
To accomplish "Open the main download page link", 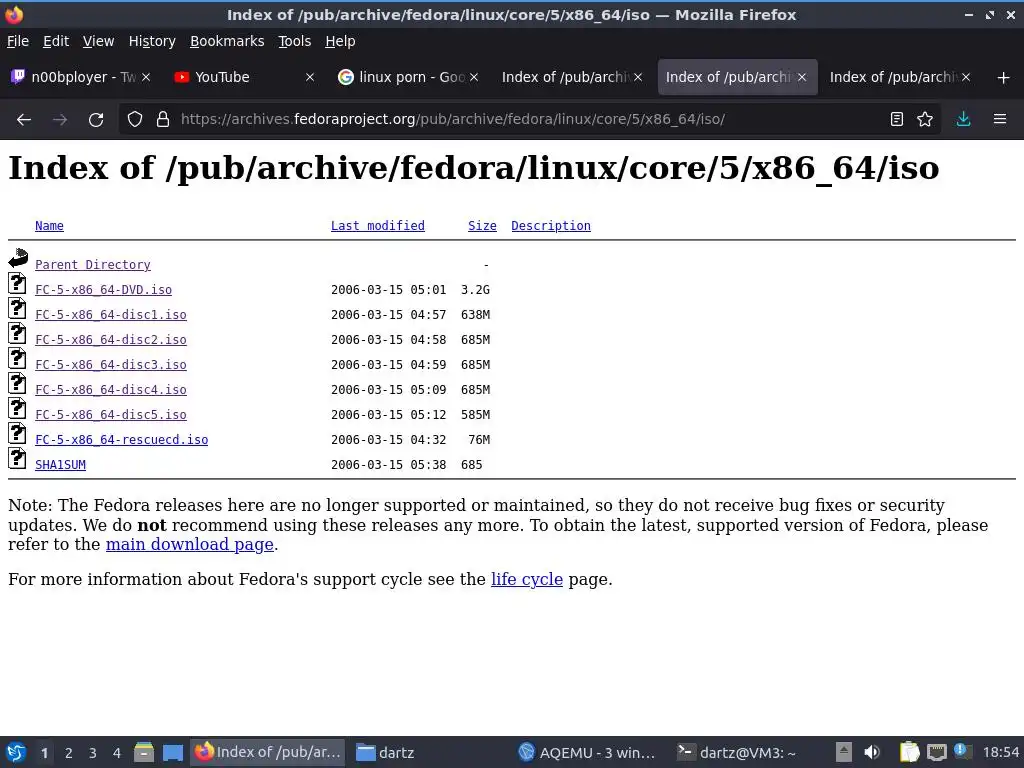I will (x=189, y=545).
